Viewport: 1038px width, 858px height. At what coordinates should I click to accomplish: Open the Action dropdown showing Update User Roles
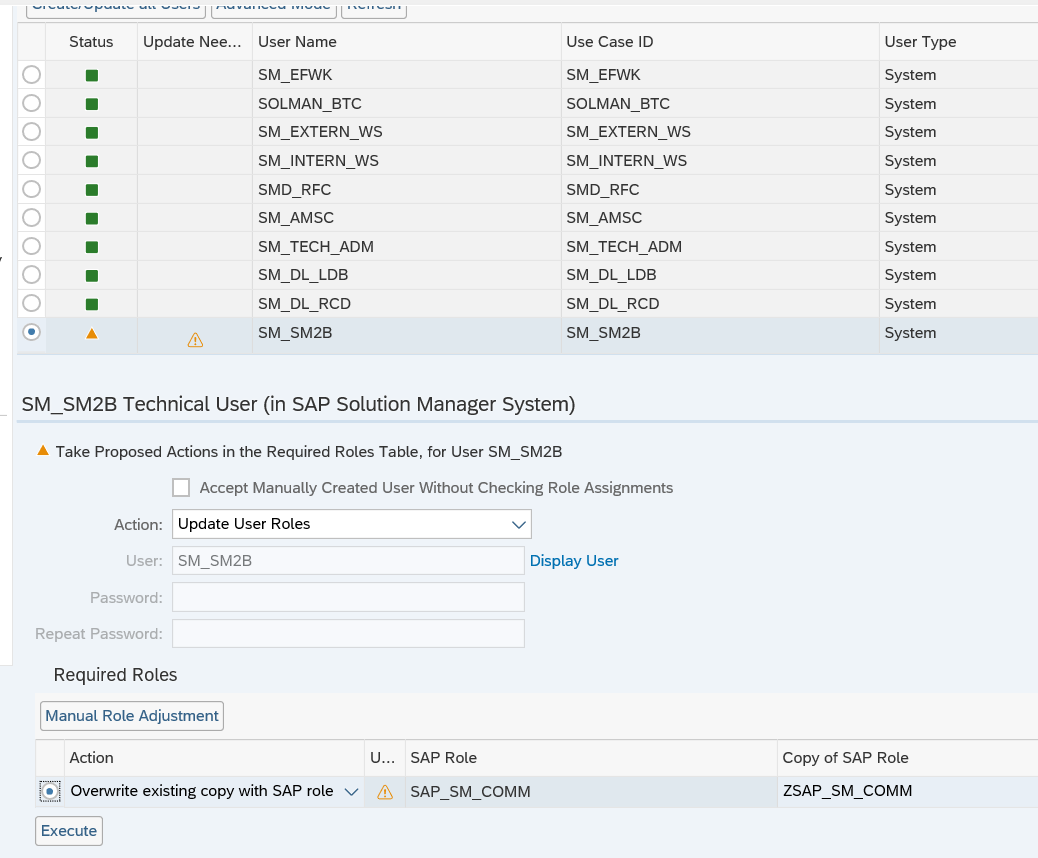(351, 524)
